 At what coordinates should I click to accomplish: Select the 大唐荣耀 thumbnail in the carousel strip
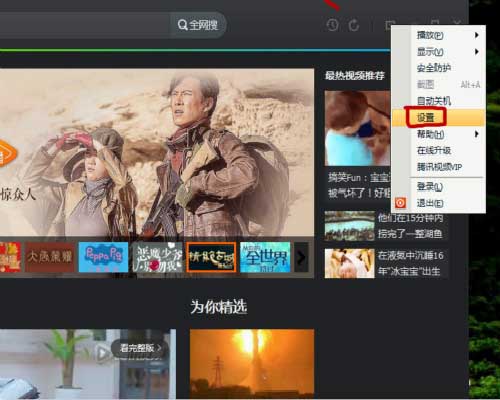tap(50, 257)
